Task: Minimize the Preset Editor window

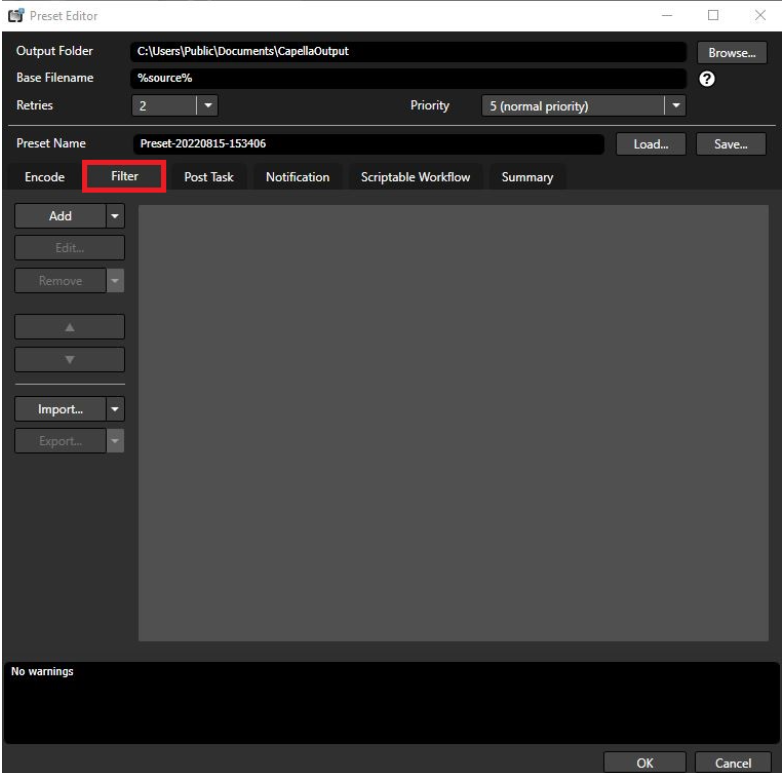Action: 667,15
